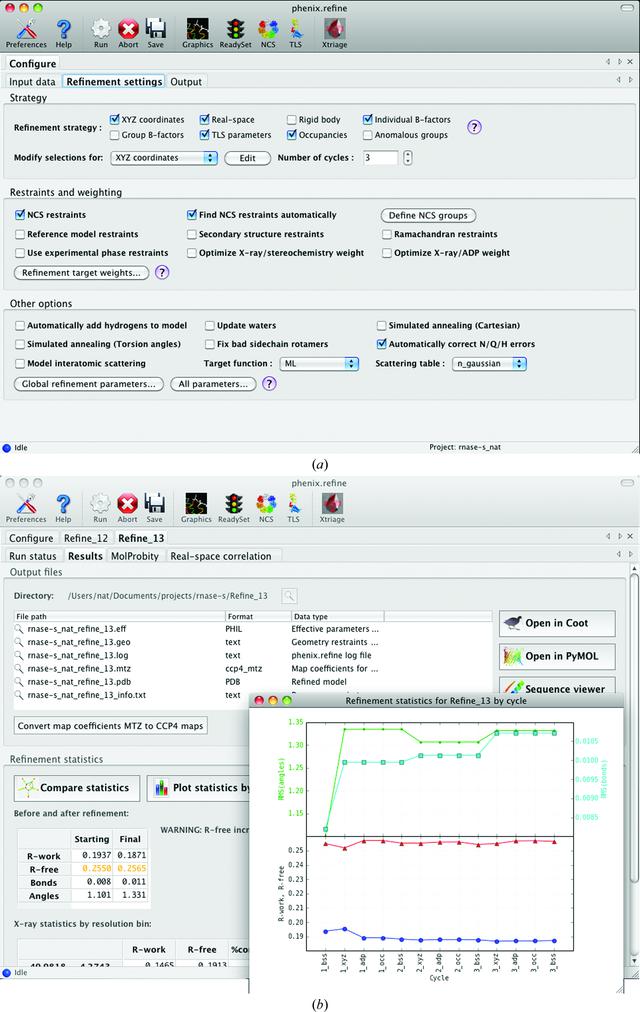Open Graphics tool in top window toolbar
The height and width of the screenshot is (1012, 640).
(197, 33)
